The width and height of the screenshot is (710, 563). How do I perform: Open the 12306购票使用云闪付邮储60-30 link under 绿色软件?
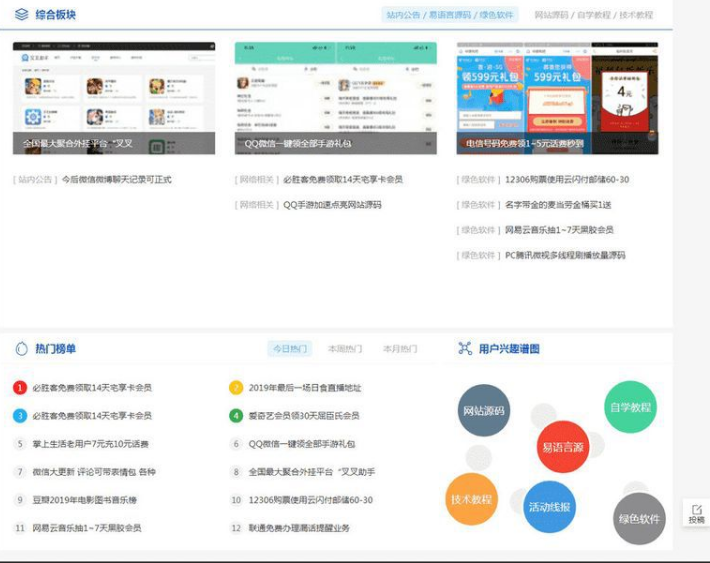[566, 180]
